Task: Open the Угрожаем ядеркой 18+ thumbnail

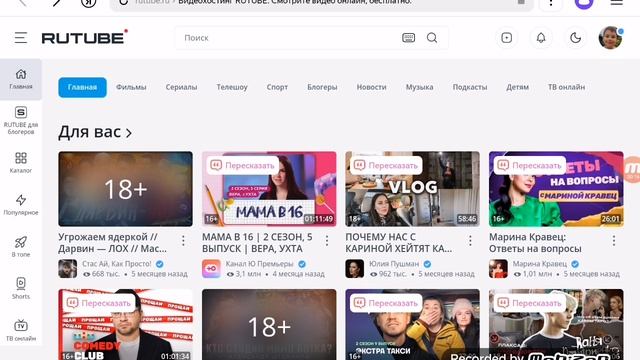Action: (x=125, y=189)
